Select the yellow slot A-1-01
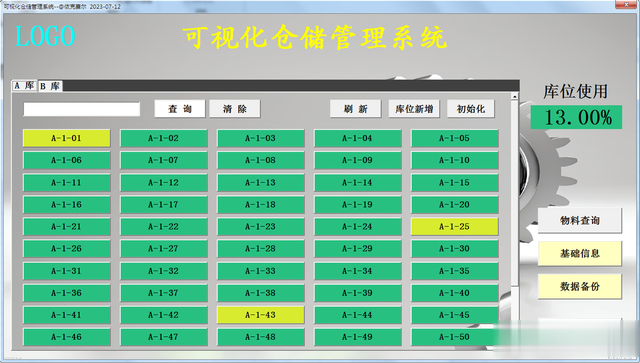Viewport: 640px width, 363px height. pos(67,138)
